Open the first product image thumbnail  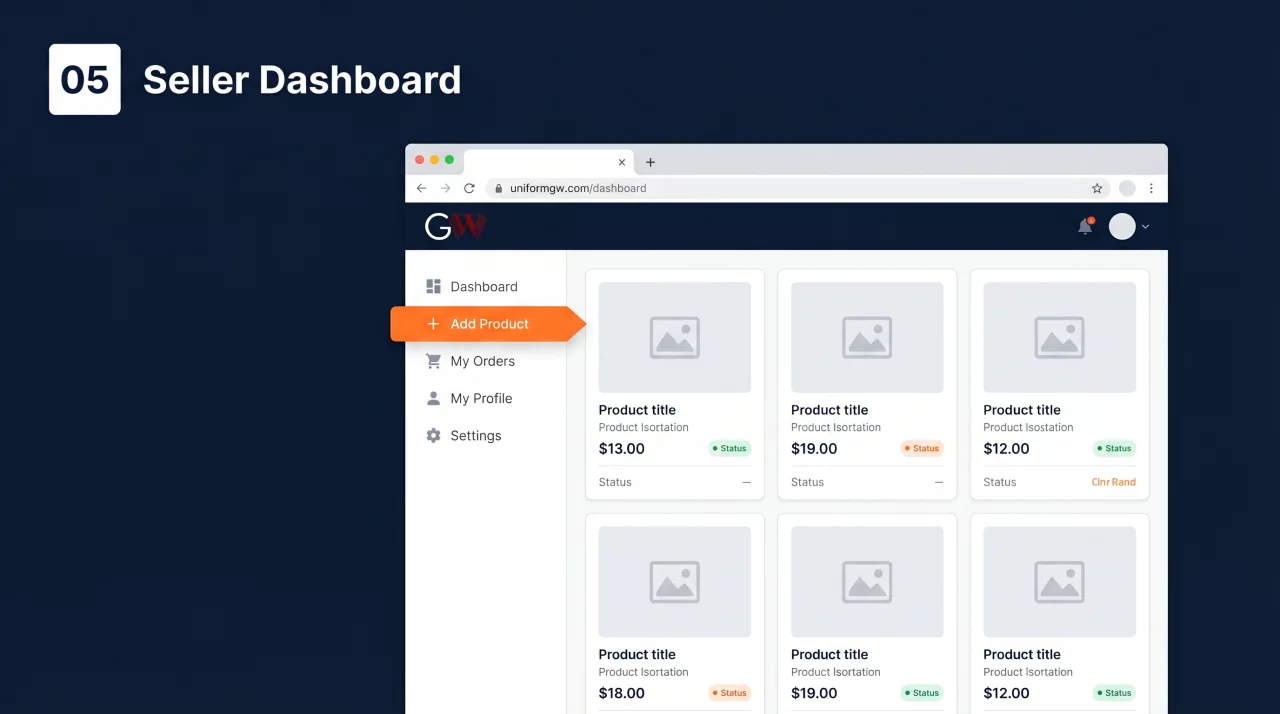point(674,337)
